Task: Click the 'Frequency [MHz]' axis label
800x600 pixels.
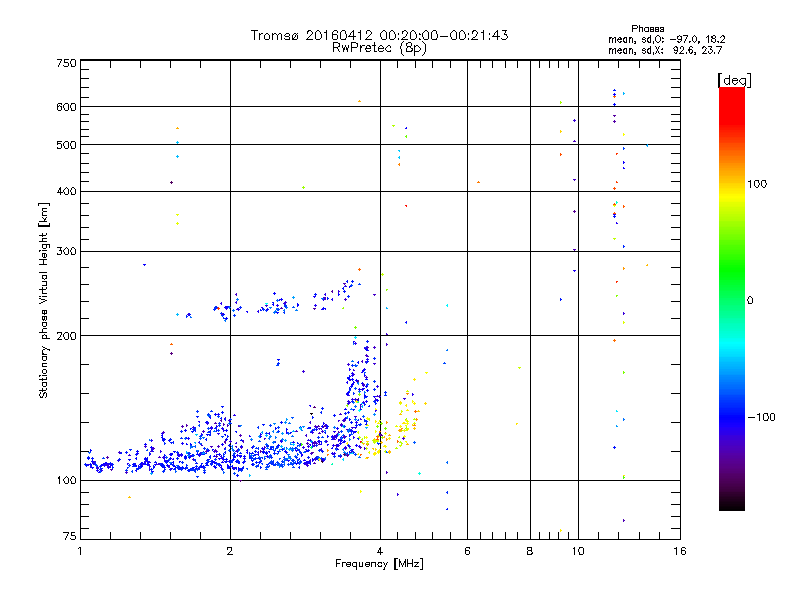Action: click(379, 564)
